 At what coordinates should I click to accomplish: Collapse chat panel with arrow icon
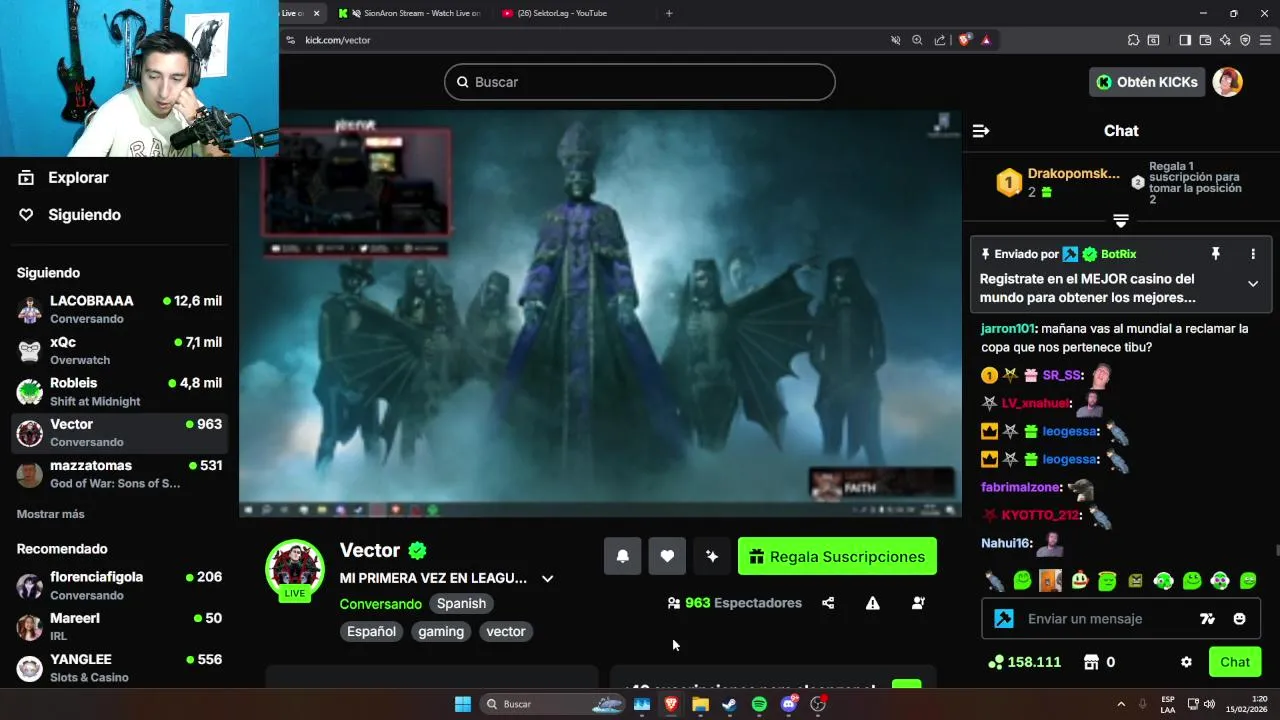(x=981, y=131)
